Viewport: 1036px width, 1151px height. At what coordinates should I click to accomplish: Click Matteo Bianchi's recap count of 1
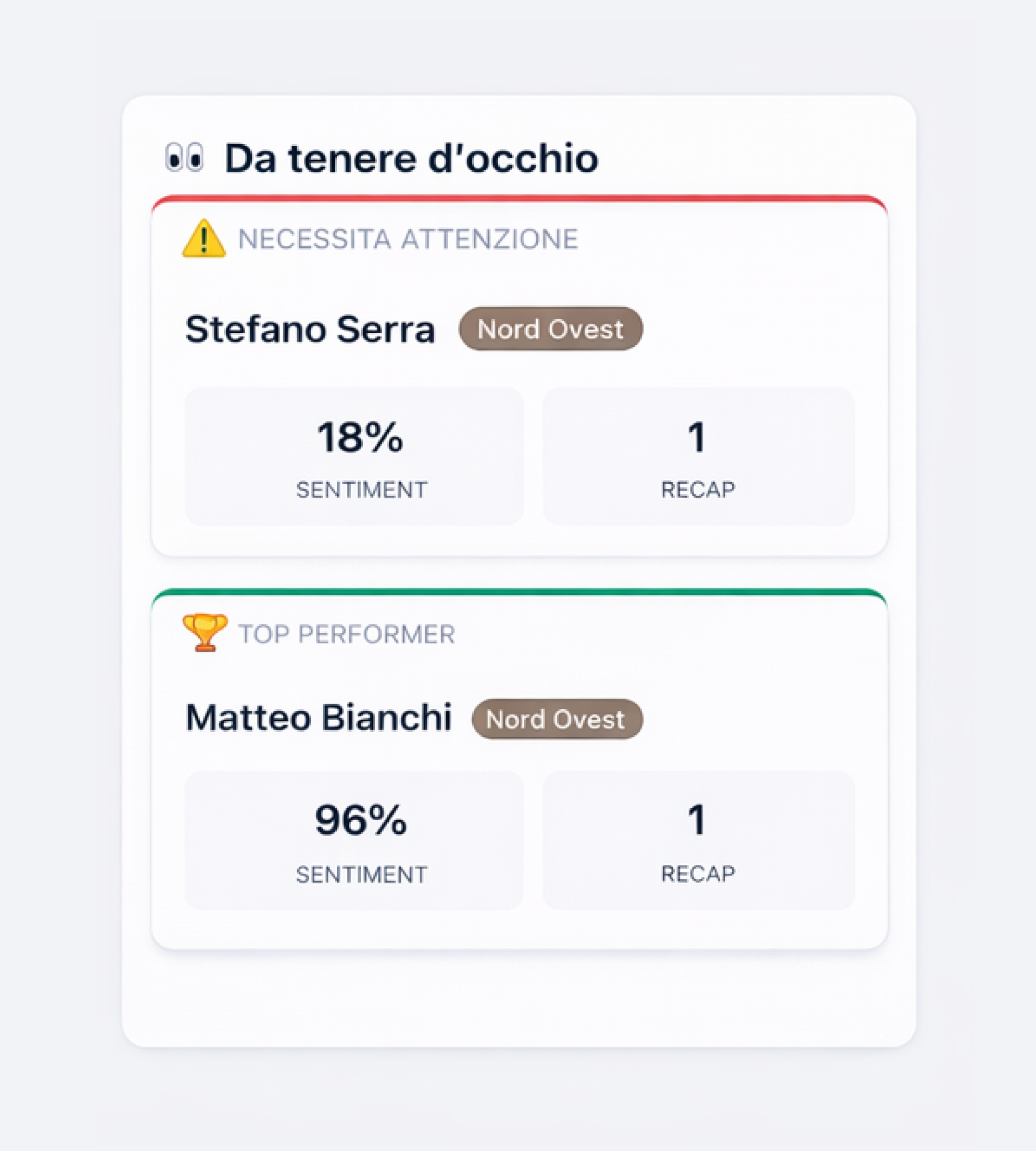(x=697, y=820)
